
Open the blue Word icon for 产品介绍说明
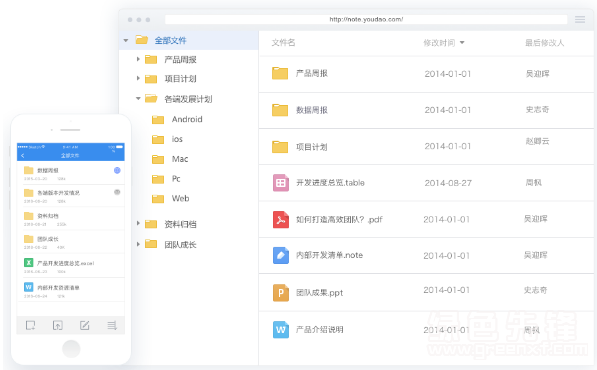click(x=281, y=330)
